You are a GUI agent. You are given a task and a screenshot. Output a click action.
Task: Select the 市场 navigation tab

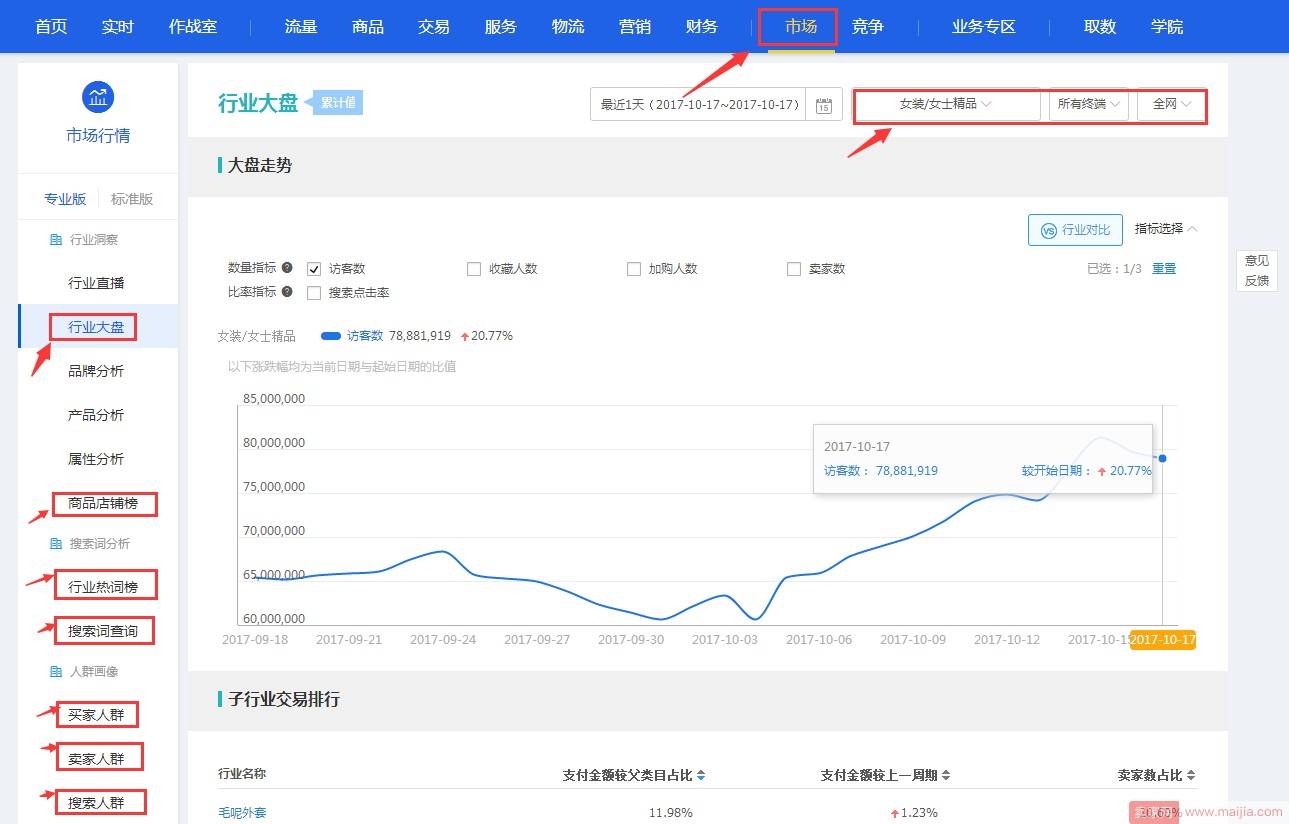click(x=801, y=27)
